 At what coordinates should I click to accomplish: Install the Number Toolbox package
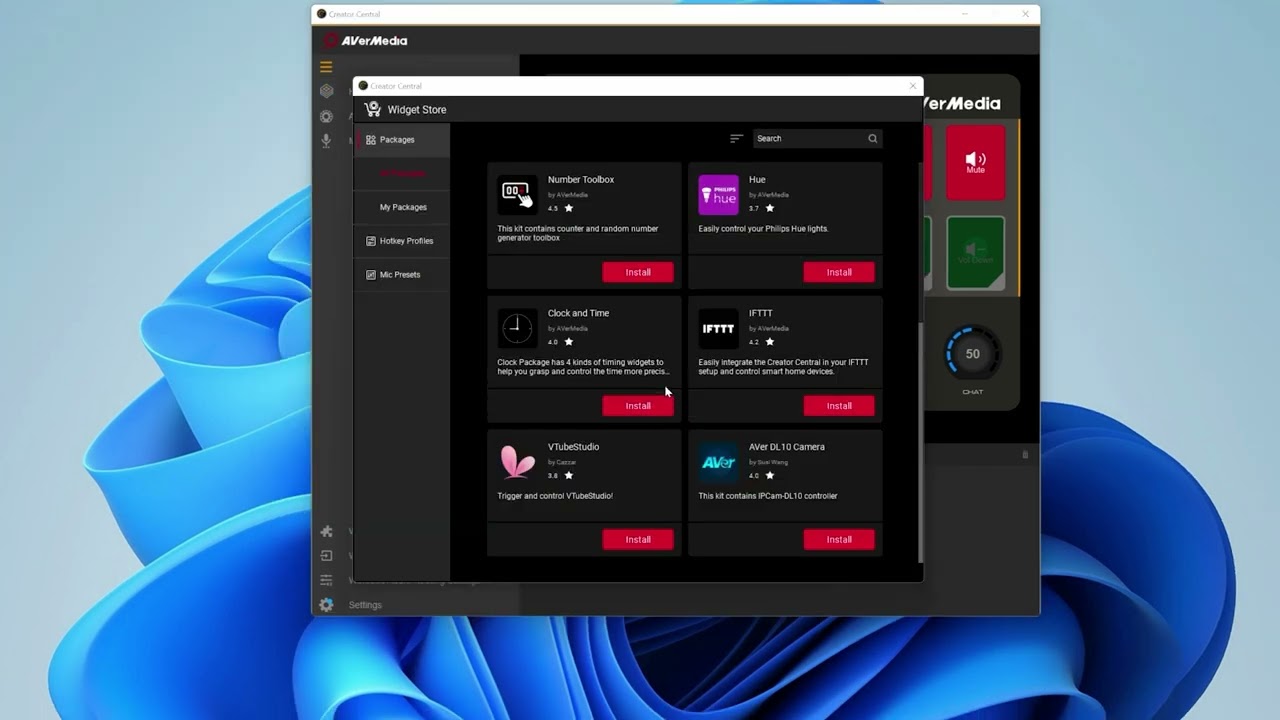pyautogui.click(x=638, y=272)
